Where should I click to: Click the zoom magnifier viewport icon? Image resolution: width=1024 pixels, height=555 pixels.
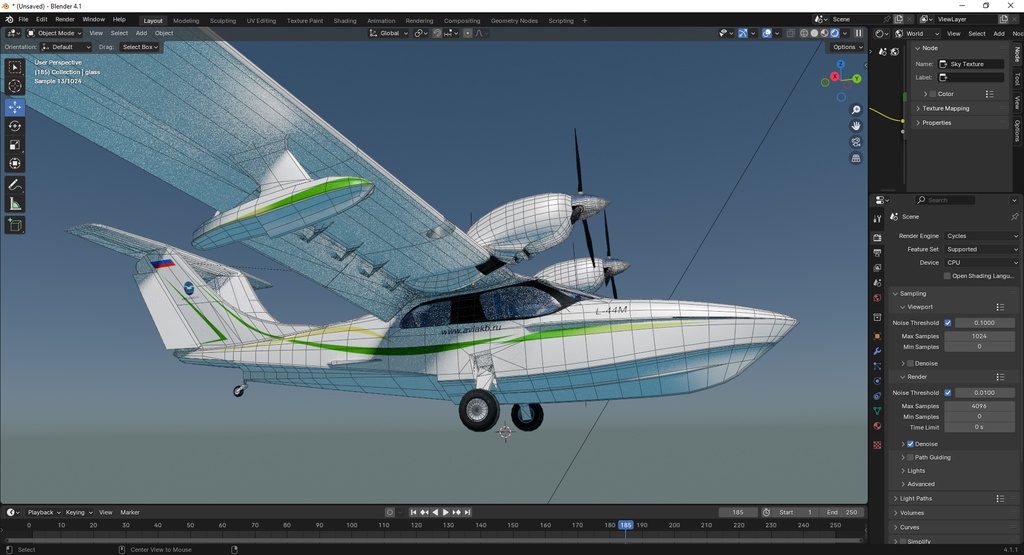pos(856,110)
